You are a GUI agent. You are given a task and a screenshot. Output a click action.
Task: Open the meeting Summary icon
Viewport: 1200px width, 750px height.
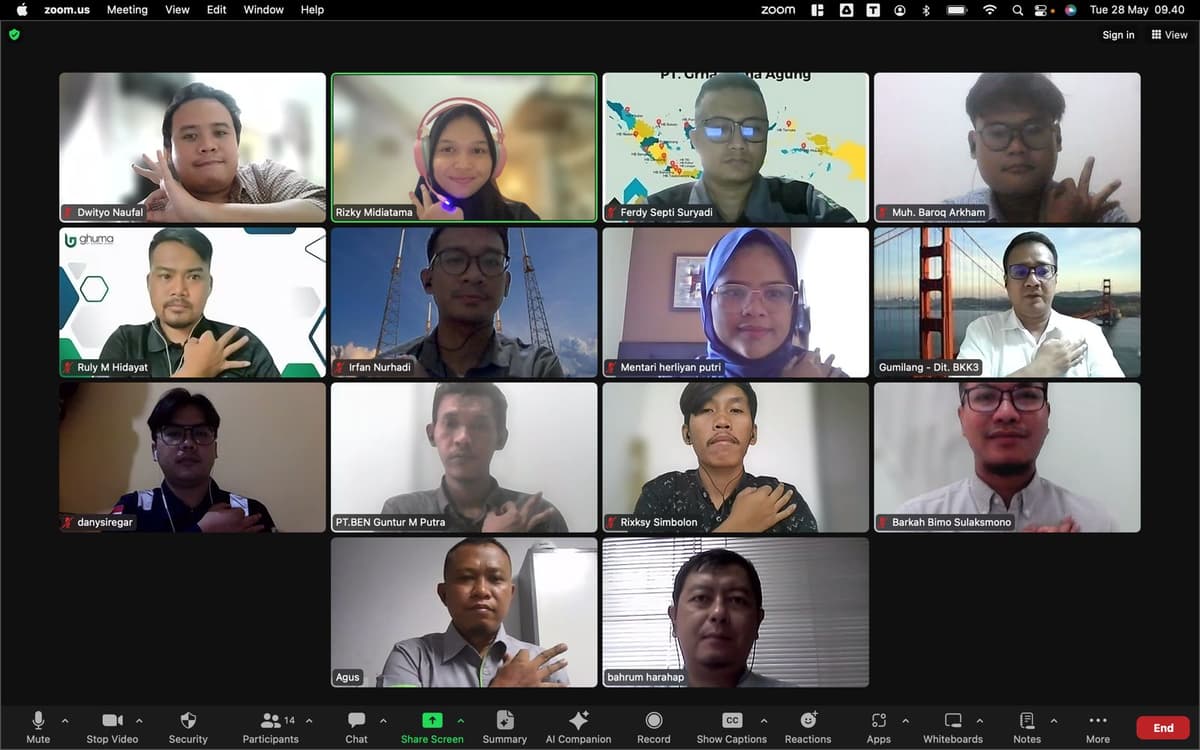(505, 721)
